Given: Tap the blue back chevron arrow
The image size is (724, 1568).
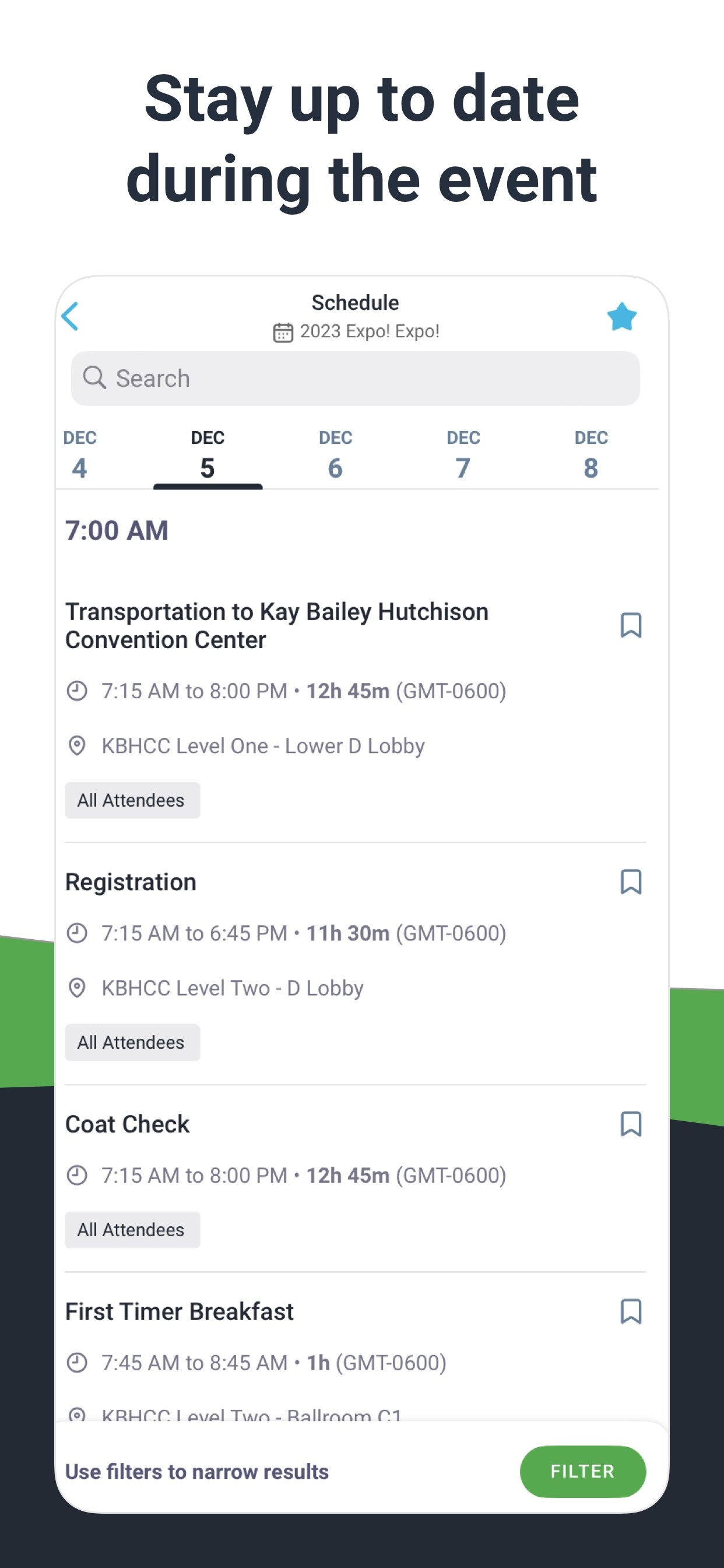Looking at the screenshot, I should [70, 317].
